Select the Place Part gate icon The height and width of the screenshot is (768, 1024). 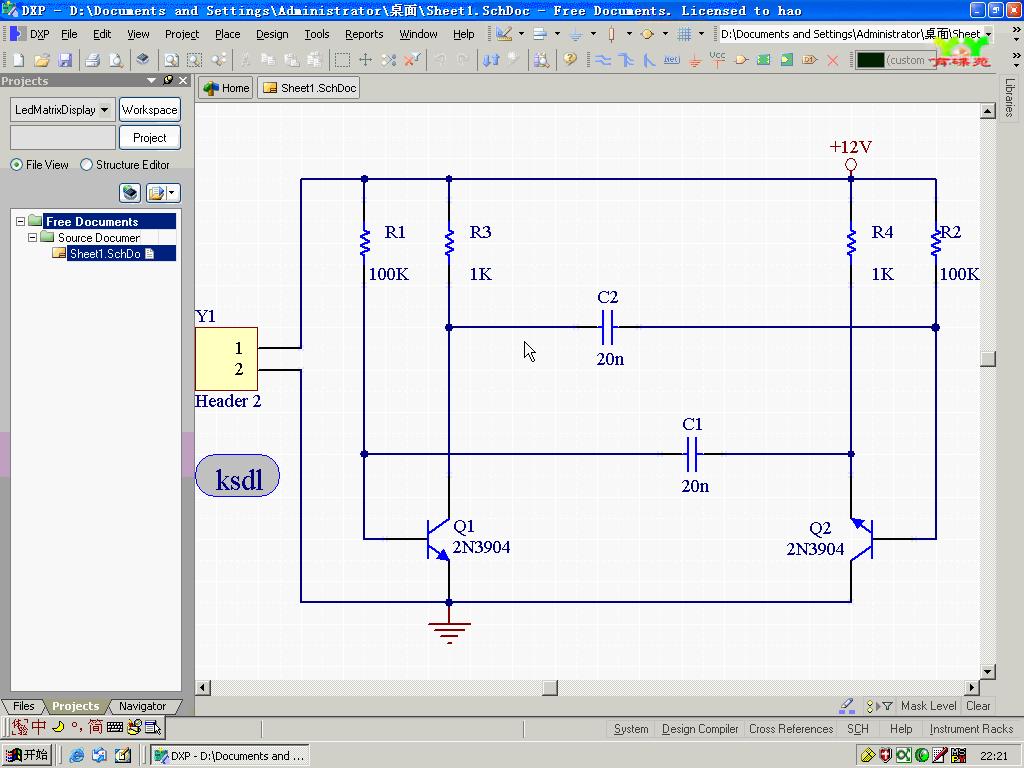[x=741, y=60]
